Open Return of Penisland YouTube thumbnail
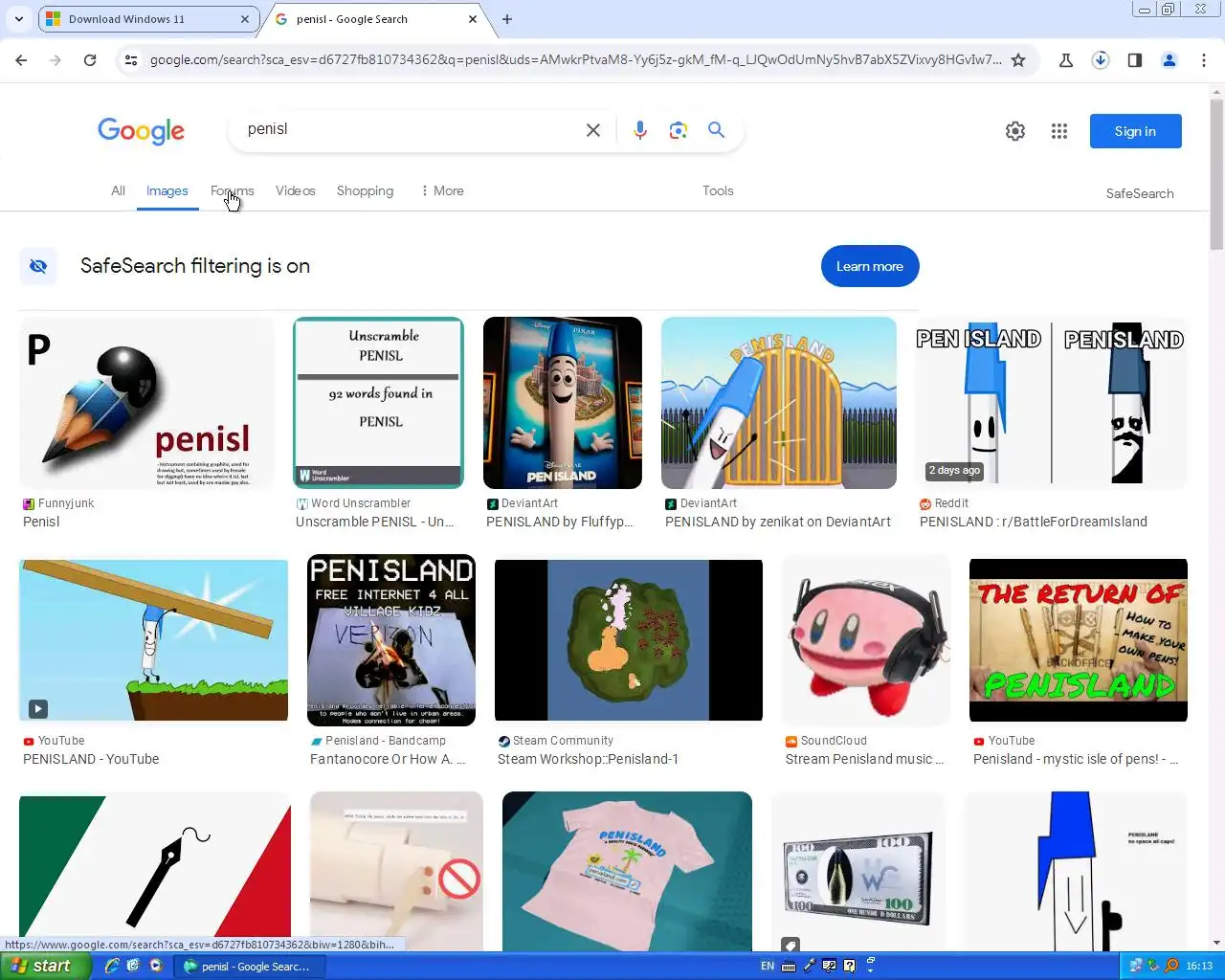The image size is (1225, 980). (1079, 640)
